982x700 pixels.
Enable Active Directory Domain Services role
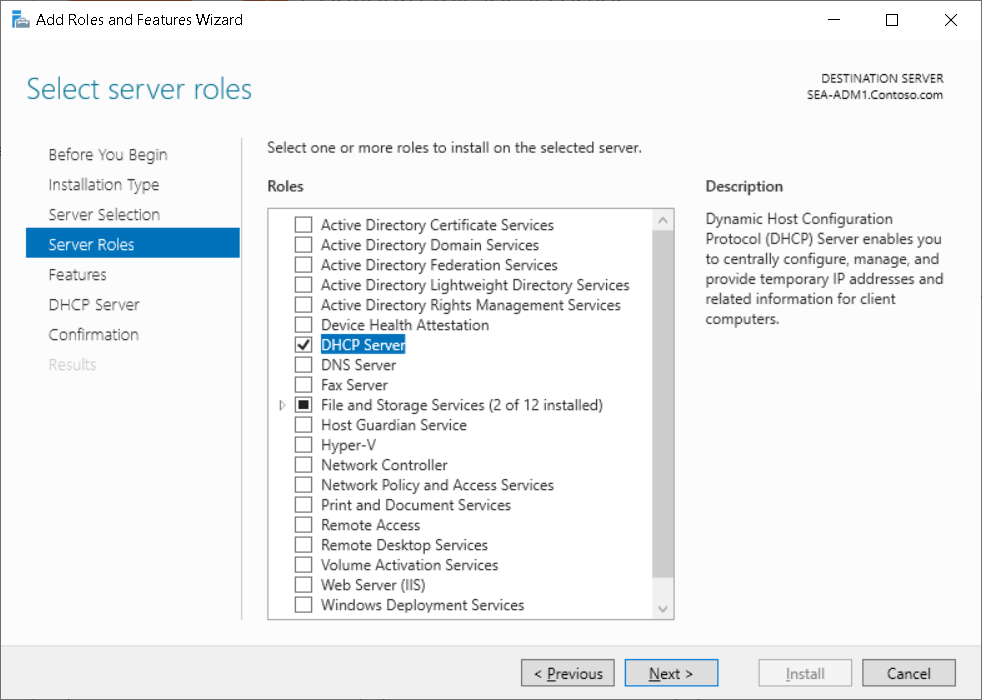coord(303,244)
